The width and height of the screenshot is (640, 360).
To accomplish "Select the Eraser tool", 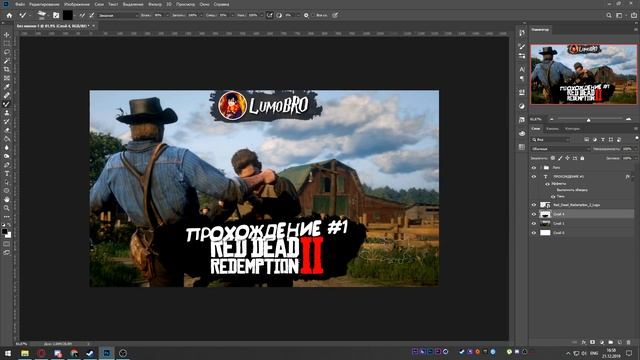I will point(7,130).
